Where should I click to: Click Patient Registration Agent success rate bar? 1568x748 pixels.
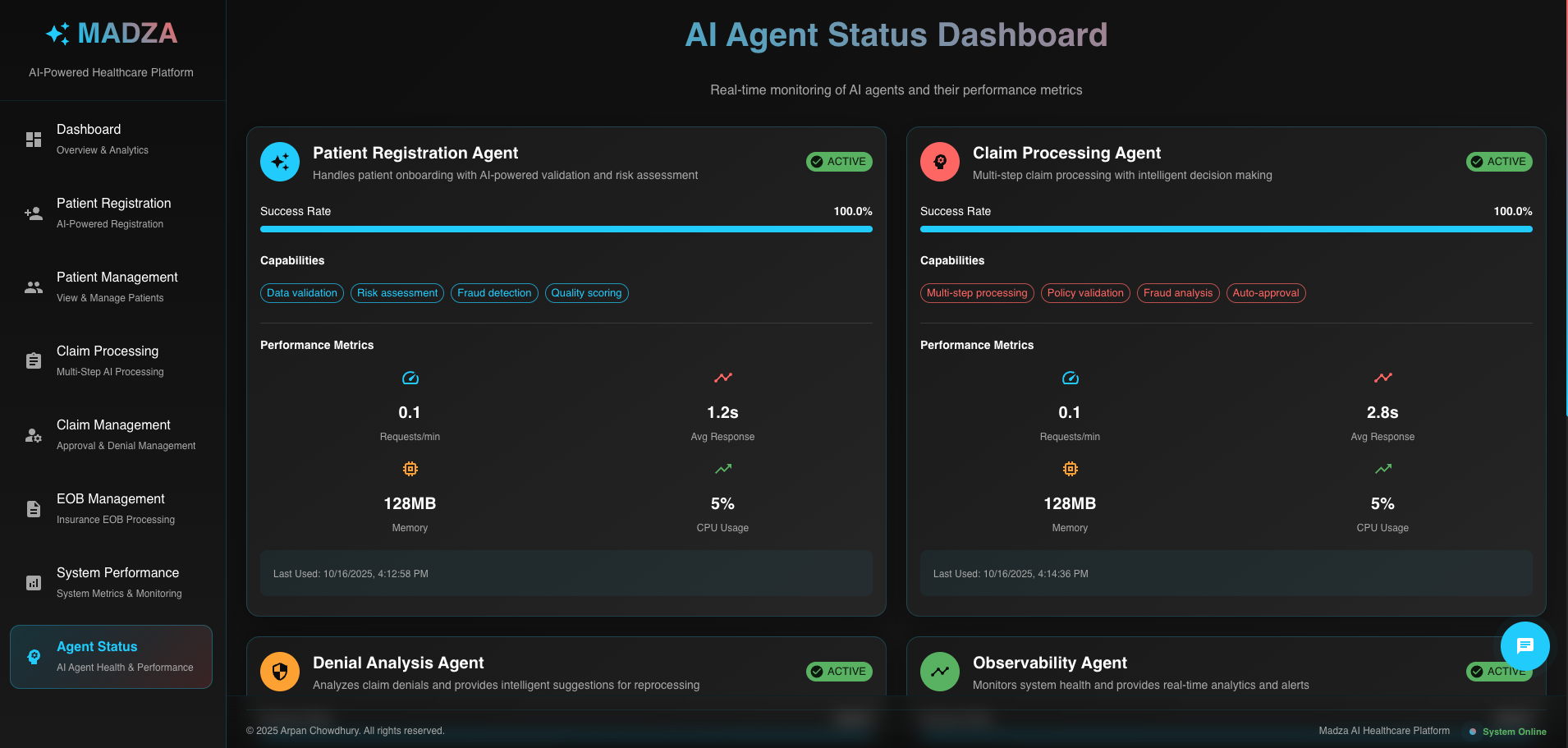[x=566, y=229]
